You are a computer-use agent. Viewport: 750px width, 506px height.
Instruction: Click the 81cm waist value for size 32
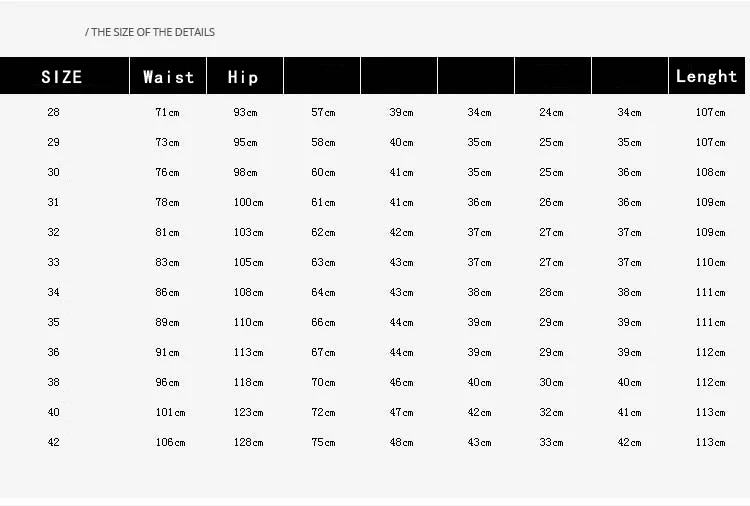167,232
